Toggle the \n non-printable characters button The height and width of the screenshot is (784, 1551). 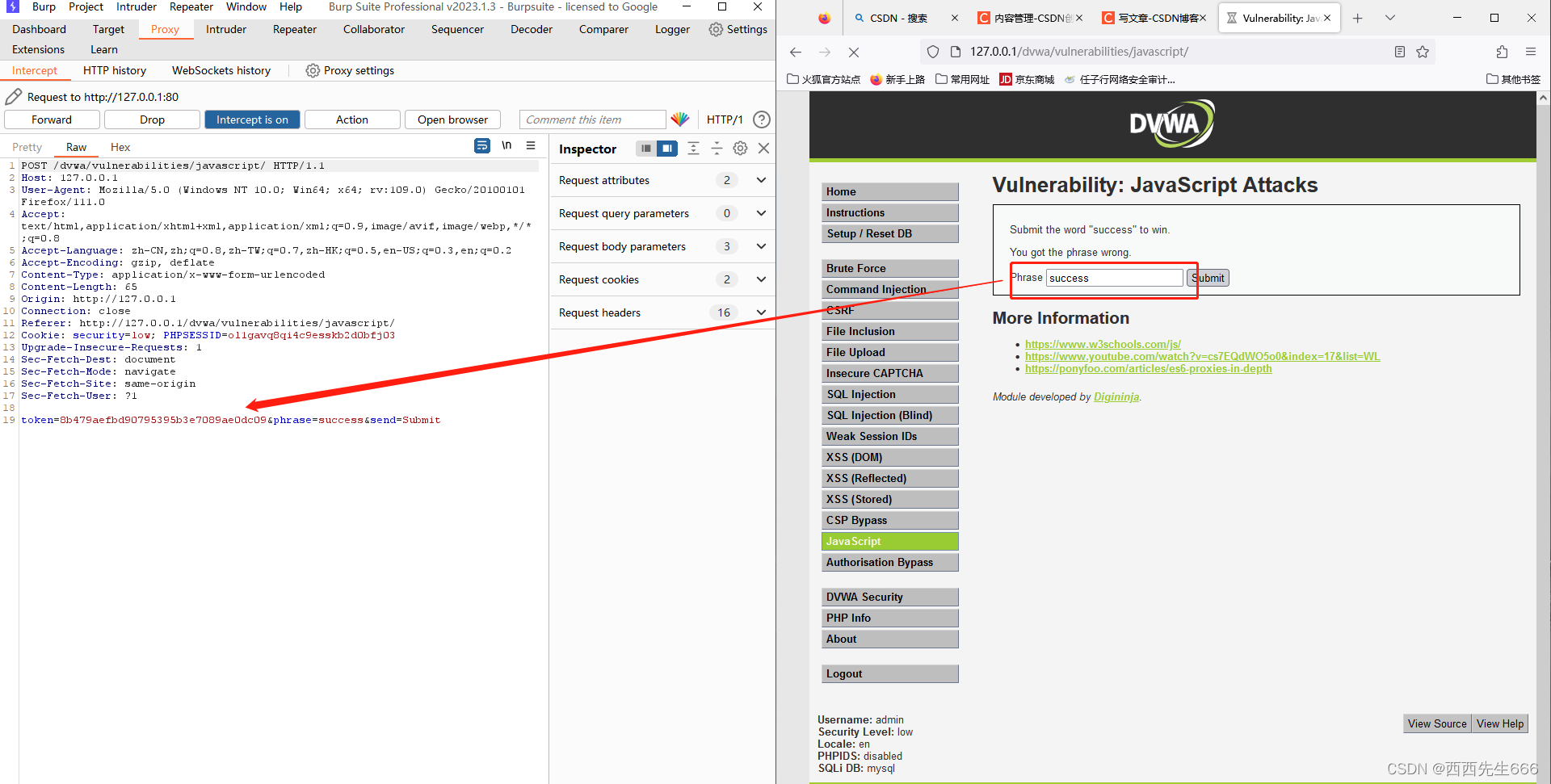click(506, 145)
